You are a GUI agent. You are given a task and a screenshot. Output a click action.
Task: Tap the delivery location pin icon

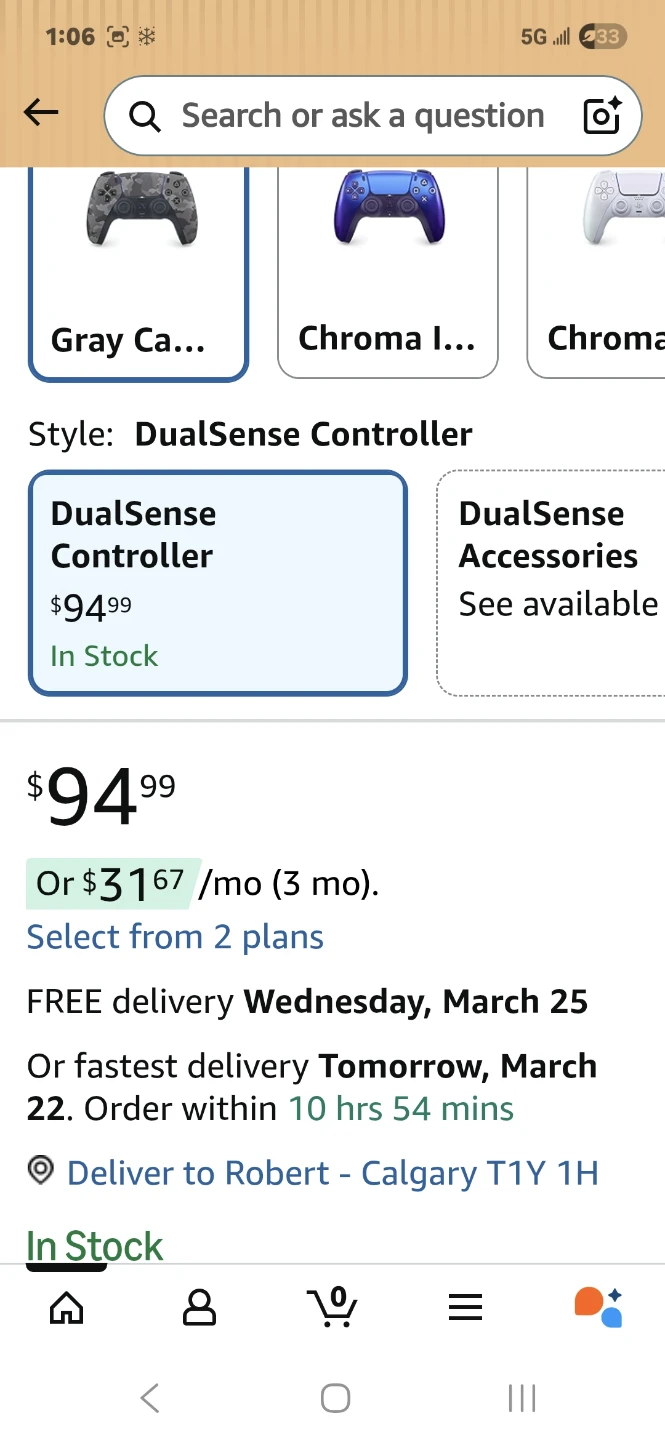(40, 1172)
